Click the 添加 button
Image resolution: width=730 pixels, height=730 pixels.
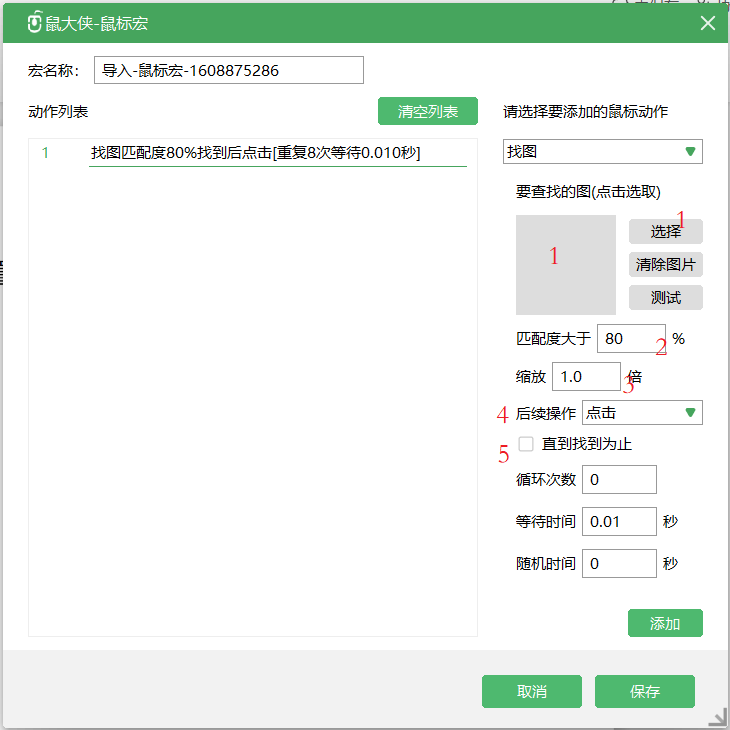pos(665,623)
